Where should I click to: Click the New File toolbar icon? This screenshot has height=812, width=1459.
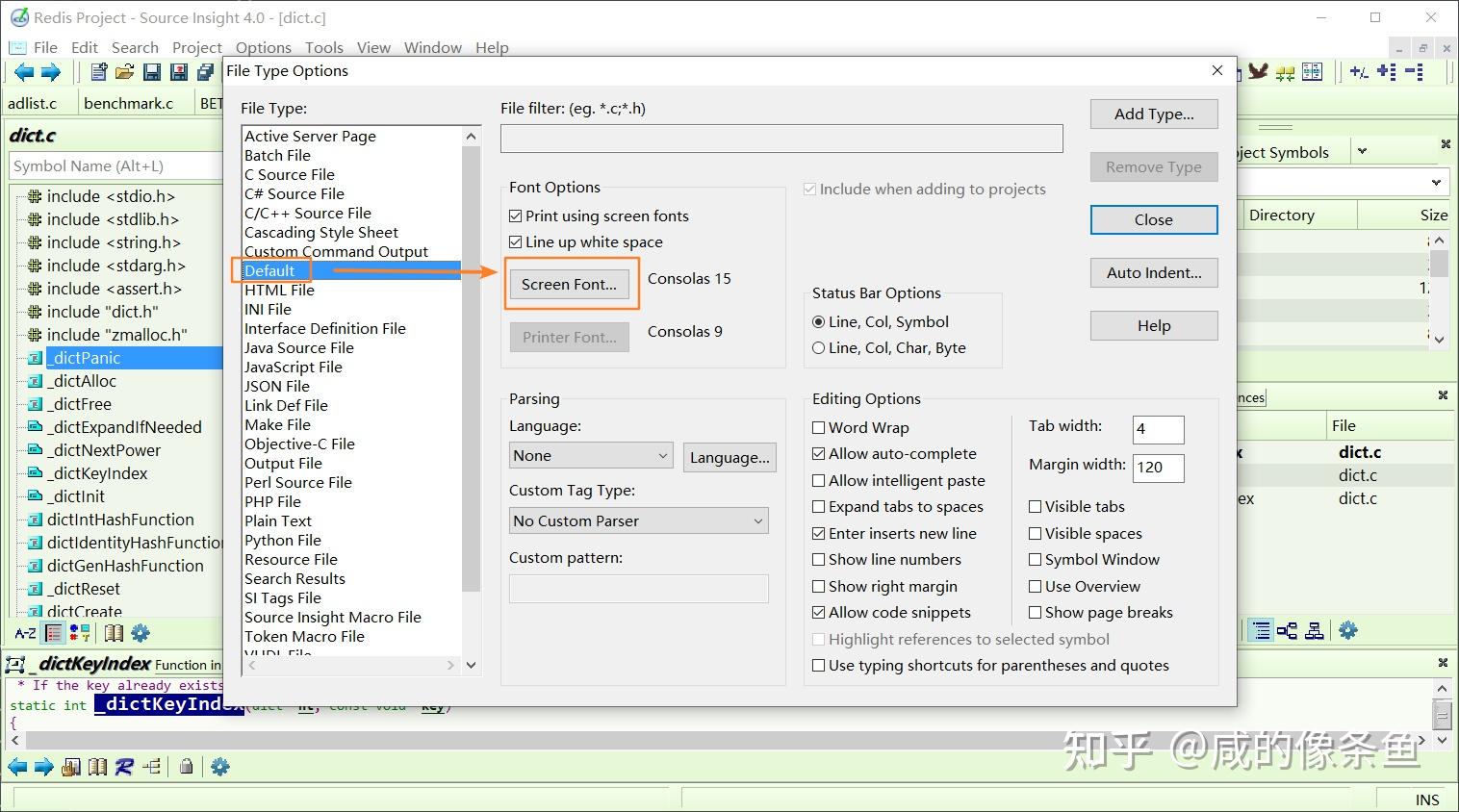(x=99, y=72)
